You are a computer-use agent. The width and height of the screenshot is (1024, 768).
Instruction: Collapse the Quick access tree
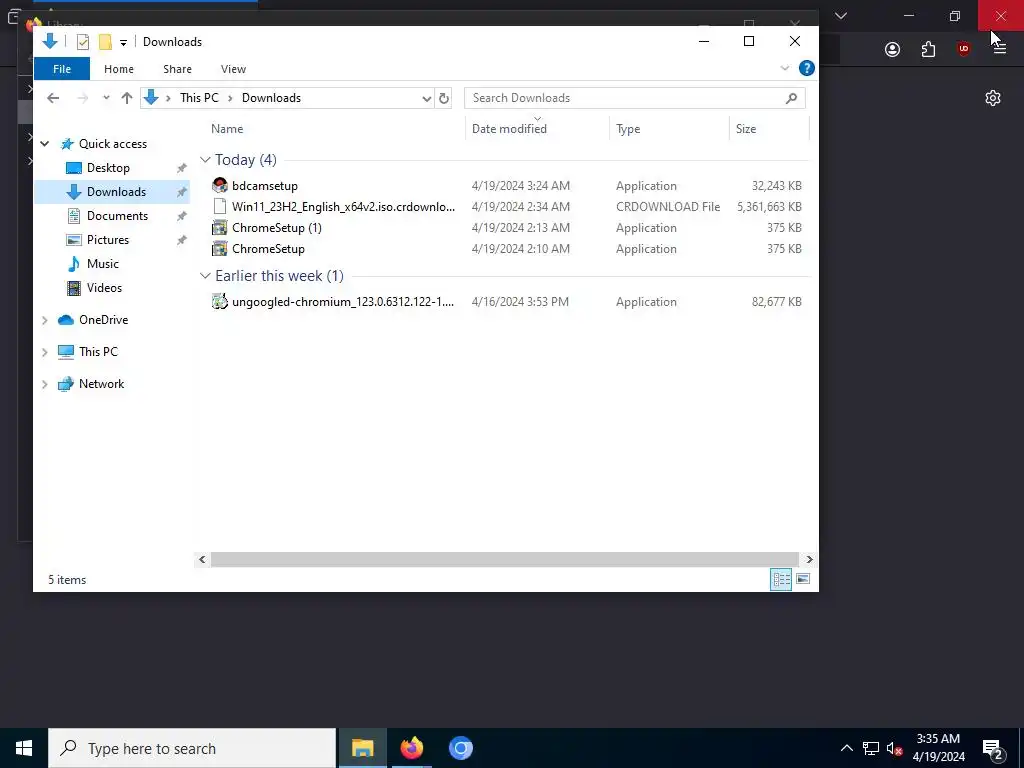(44, 144)
